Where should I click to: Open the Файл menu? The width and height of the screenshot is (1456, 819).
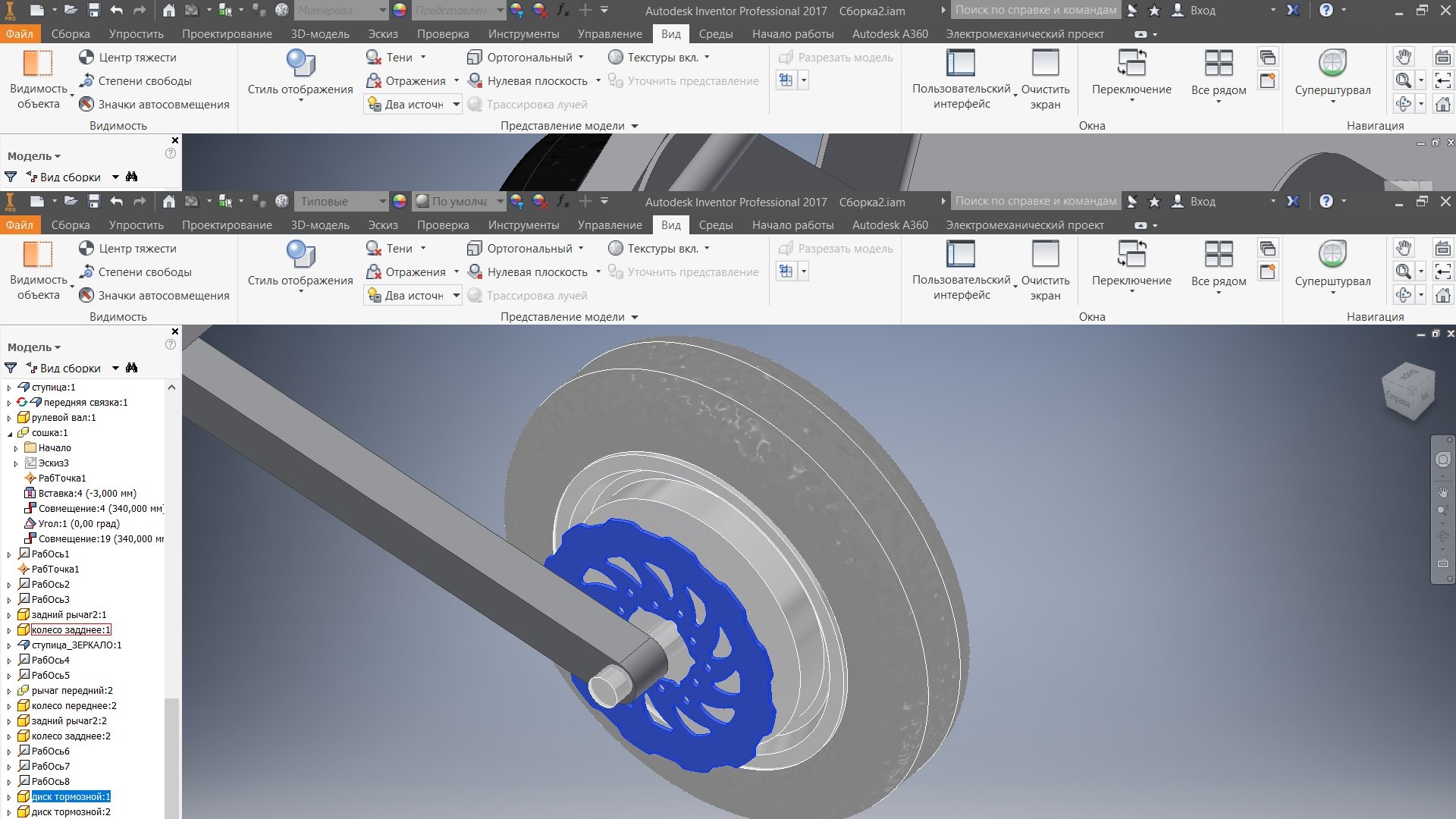click(20, 225)
